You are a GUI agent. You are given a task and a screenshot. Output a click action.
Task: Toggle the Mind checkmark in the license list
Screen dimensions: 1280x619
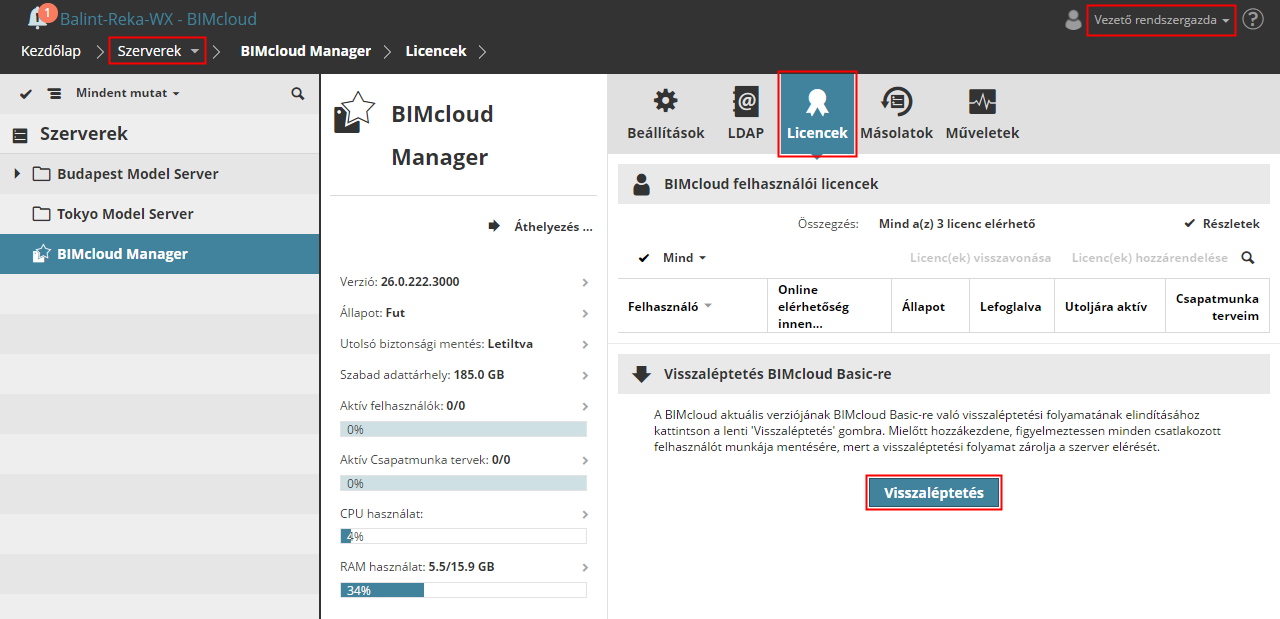point(645,258)
